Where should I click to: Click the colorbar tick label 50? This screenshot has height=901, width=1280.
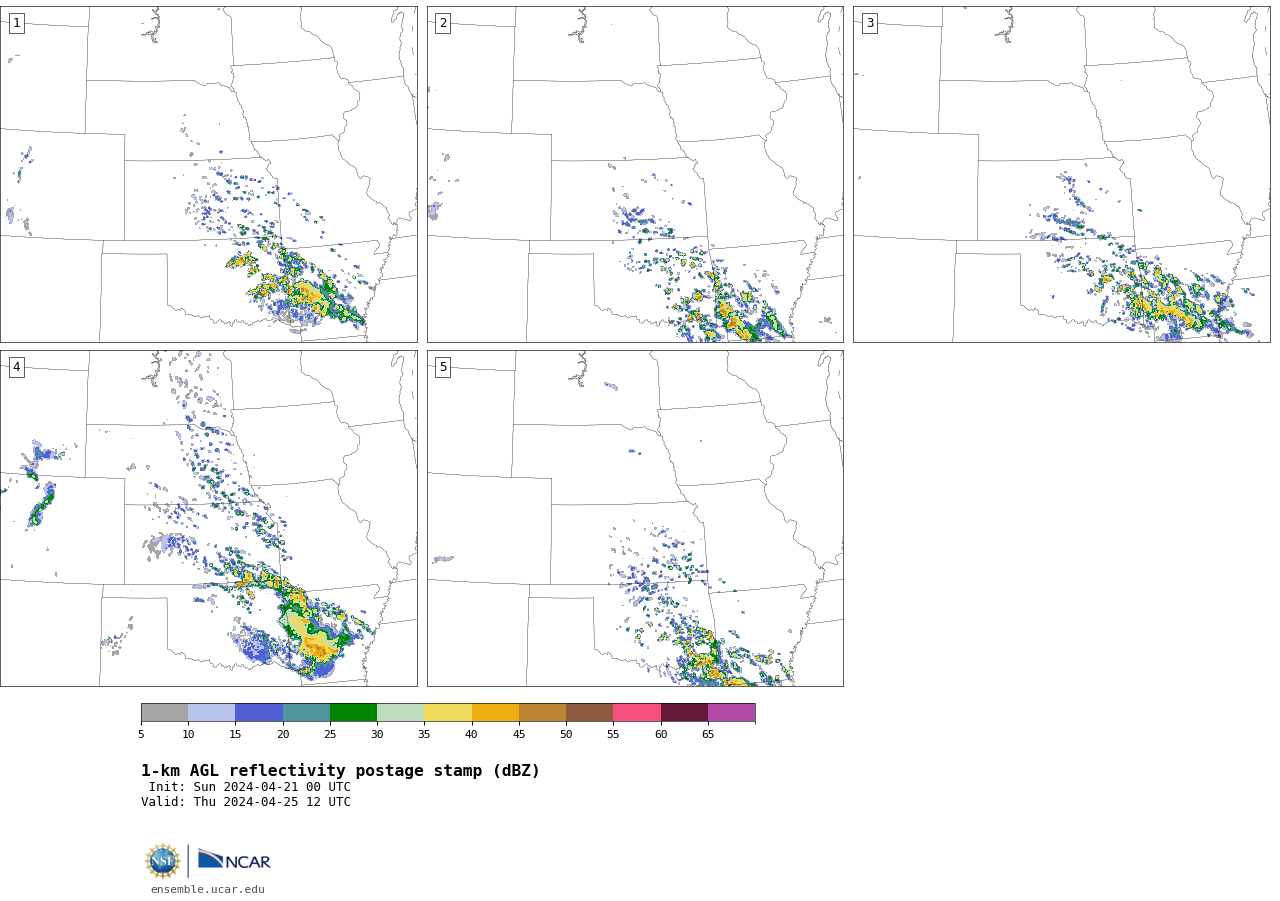pyautogui.click(x=566, y=734)
